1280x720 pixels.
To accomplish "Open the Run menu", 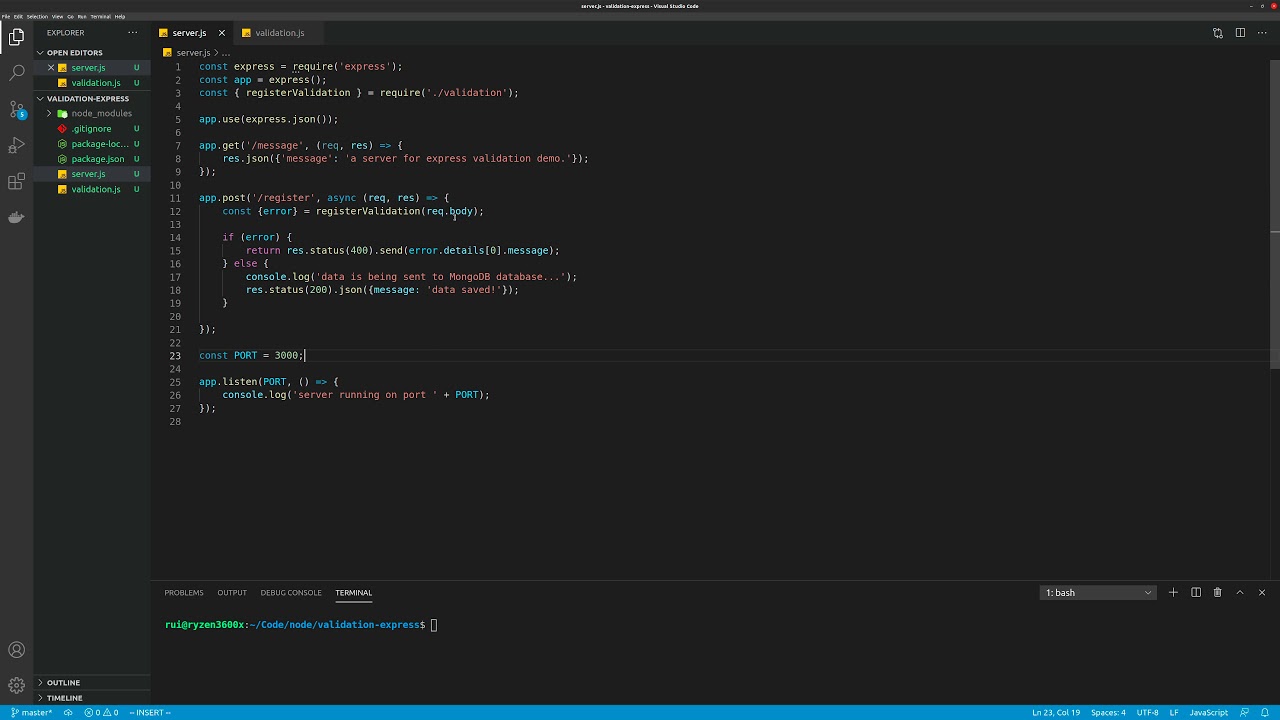I will coord(82,16).
